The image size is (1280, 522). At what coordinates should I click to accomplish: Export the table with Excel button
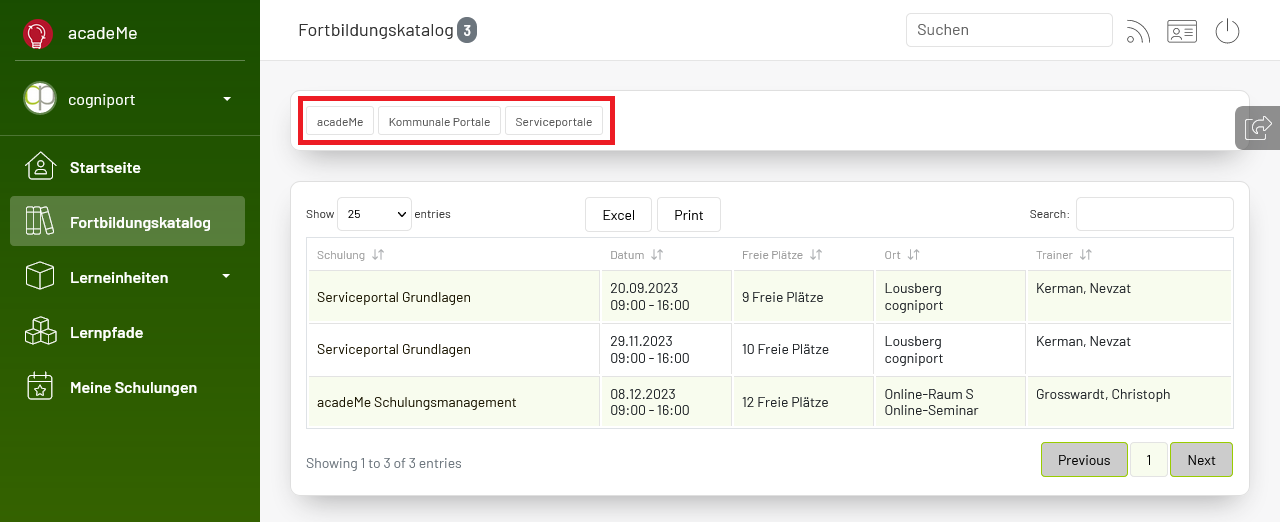click(618, 215)
